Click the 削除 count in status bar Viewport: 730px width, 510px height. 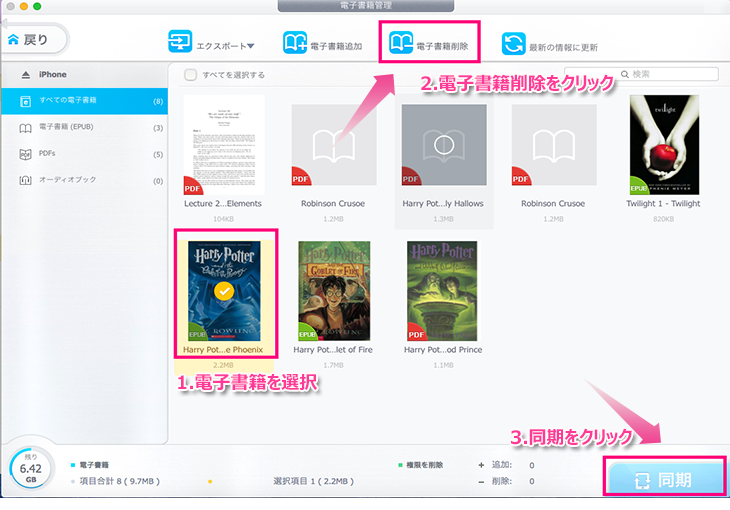pos(532,481)
